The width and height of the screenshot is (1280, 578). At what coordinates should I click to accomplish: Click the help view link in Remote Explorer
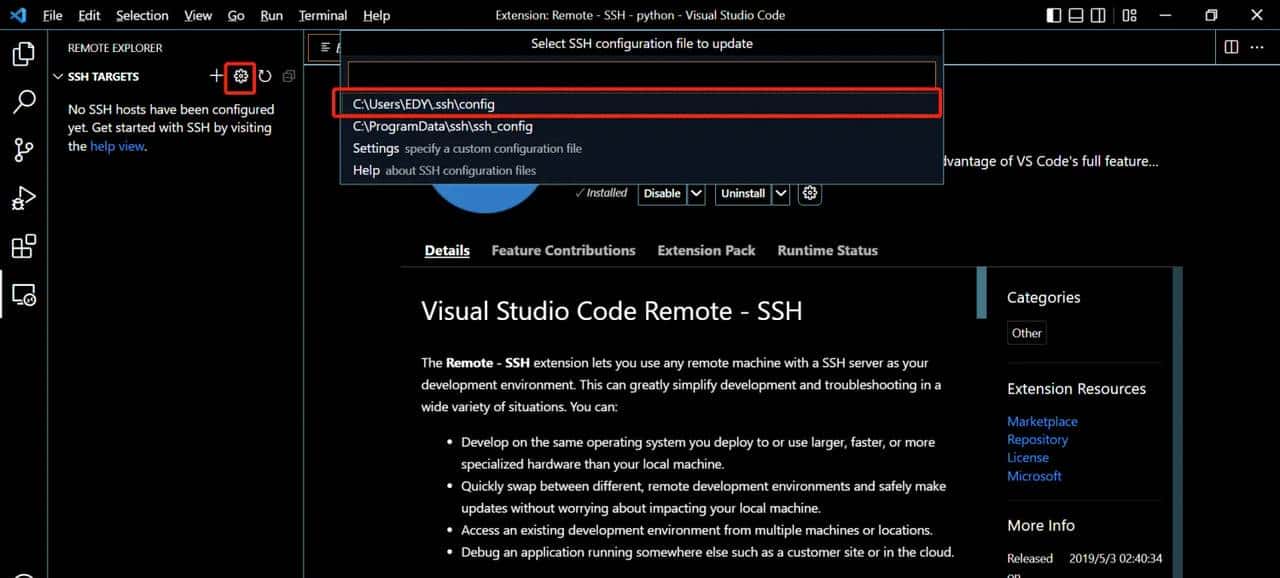coord(117,146)
